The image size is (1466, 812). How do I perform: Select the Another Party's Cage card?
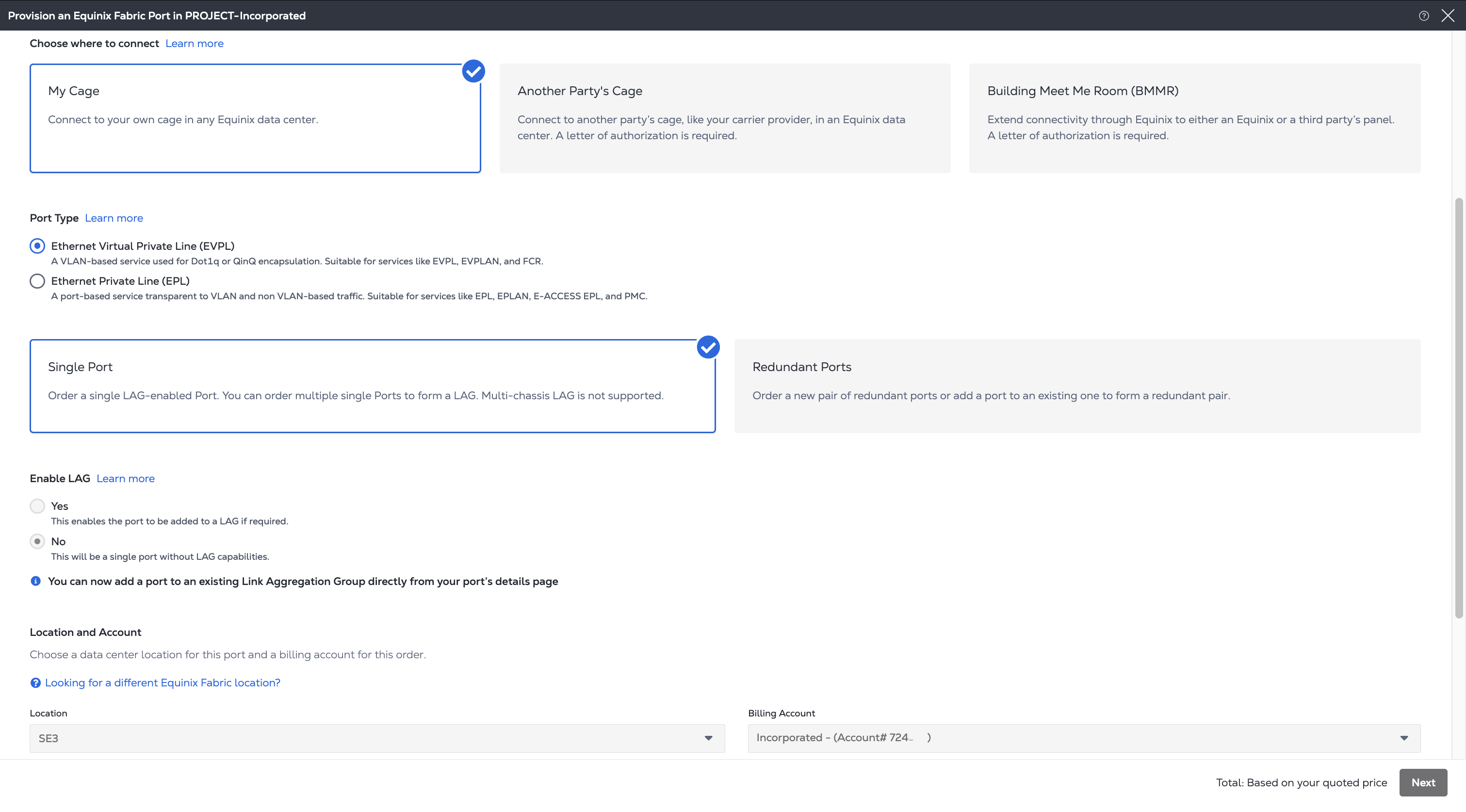click(x=724, y=118)
